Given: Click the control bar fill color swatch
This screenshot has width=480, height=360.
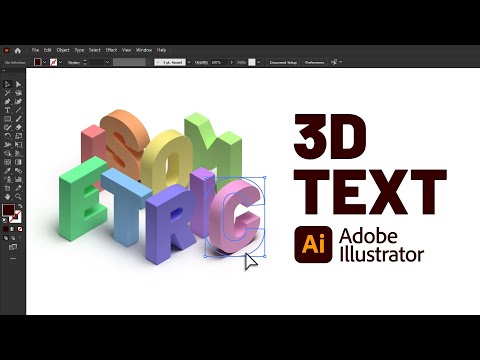Looking at the screenshot, I should pyautogui.click(x=38, y=62).
